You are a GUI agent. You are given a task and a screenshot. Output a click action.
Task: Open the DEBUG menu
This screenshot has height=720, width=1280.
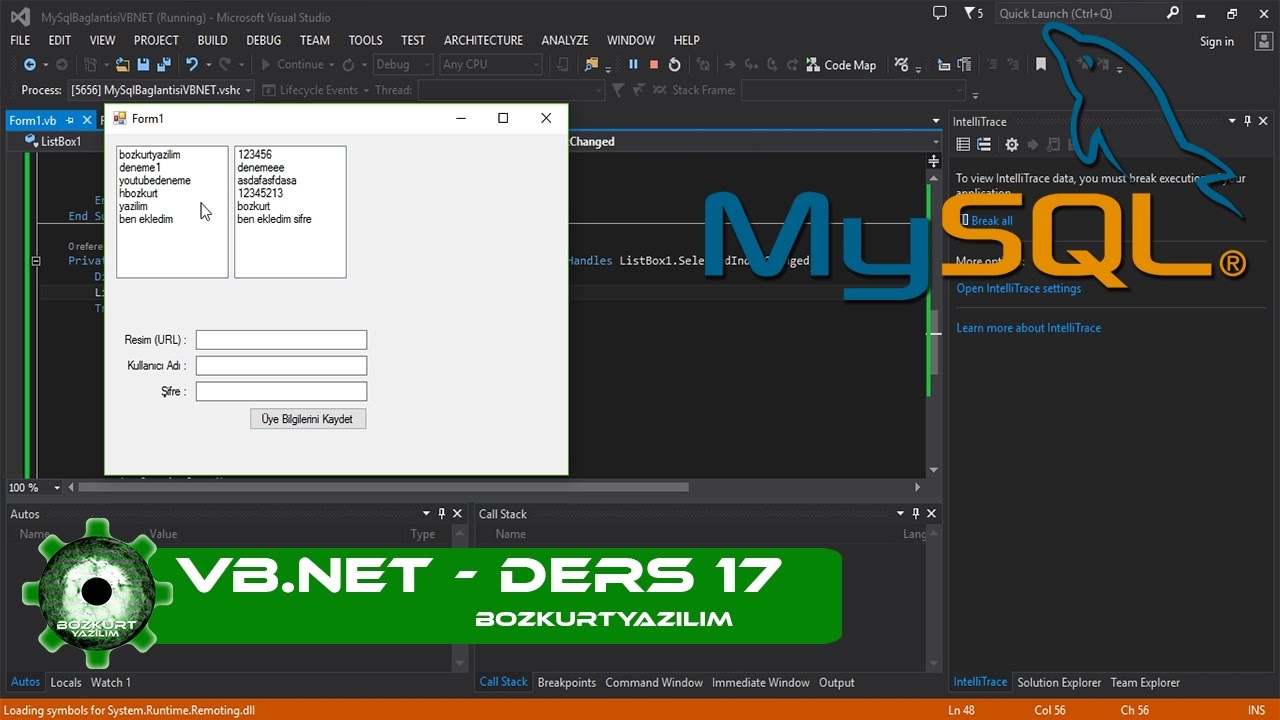[263, 40]
